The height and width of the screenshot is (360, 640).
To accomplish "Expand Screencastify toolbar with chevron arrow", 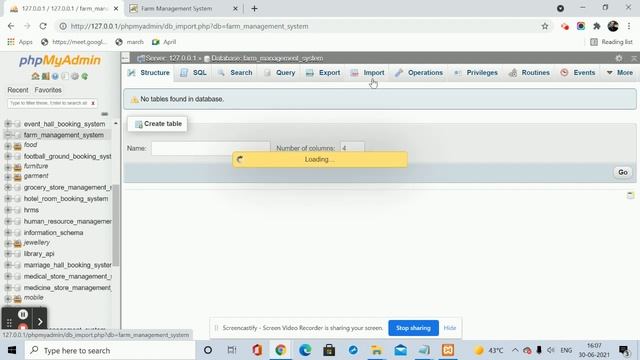I will point(40,322).
